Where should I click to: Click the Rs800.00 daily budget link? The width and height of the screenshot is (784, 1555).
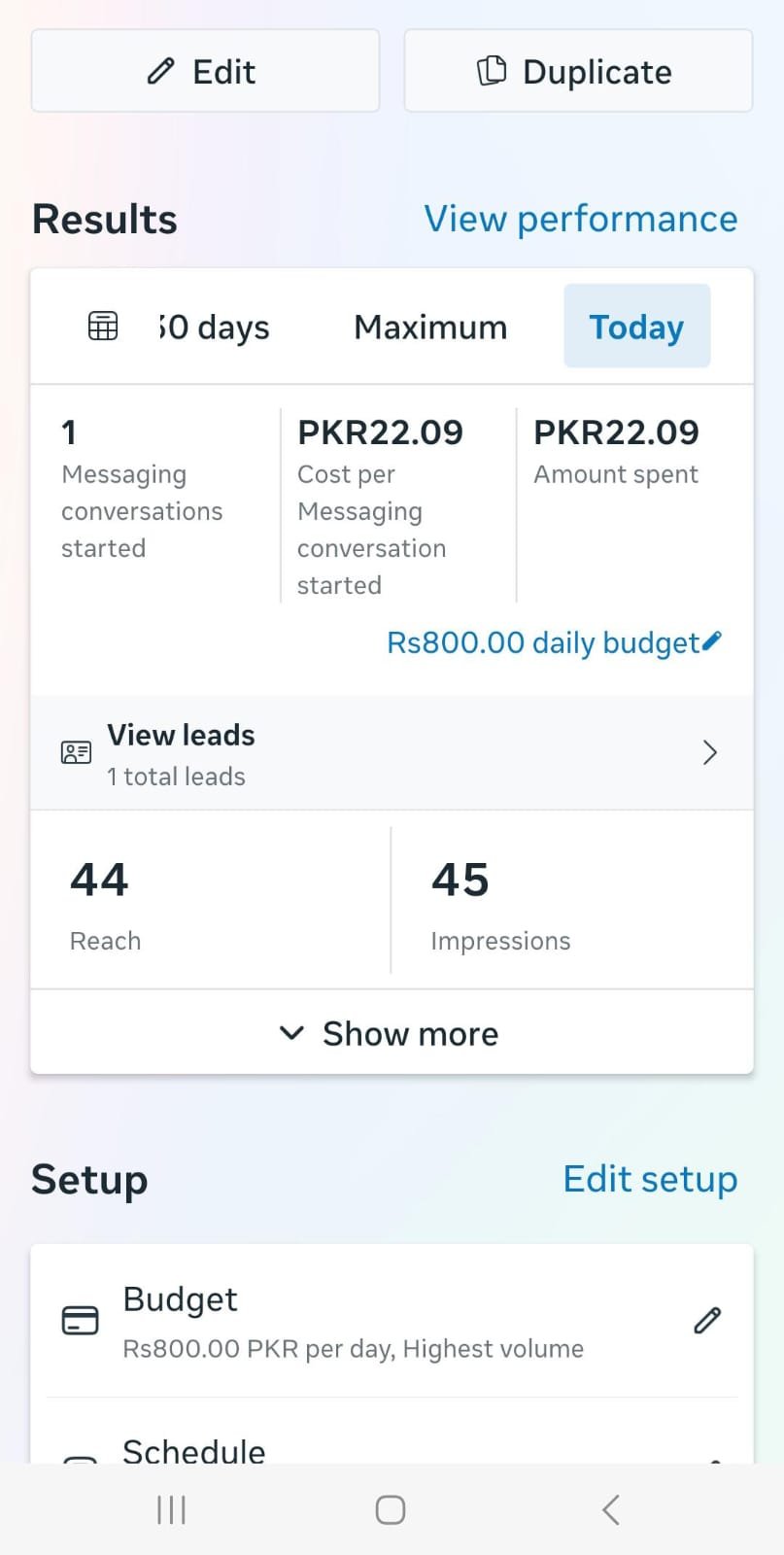pyautogui.click(x=542, y=642)
